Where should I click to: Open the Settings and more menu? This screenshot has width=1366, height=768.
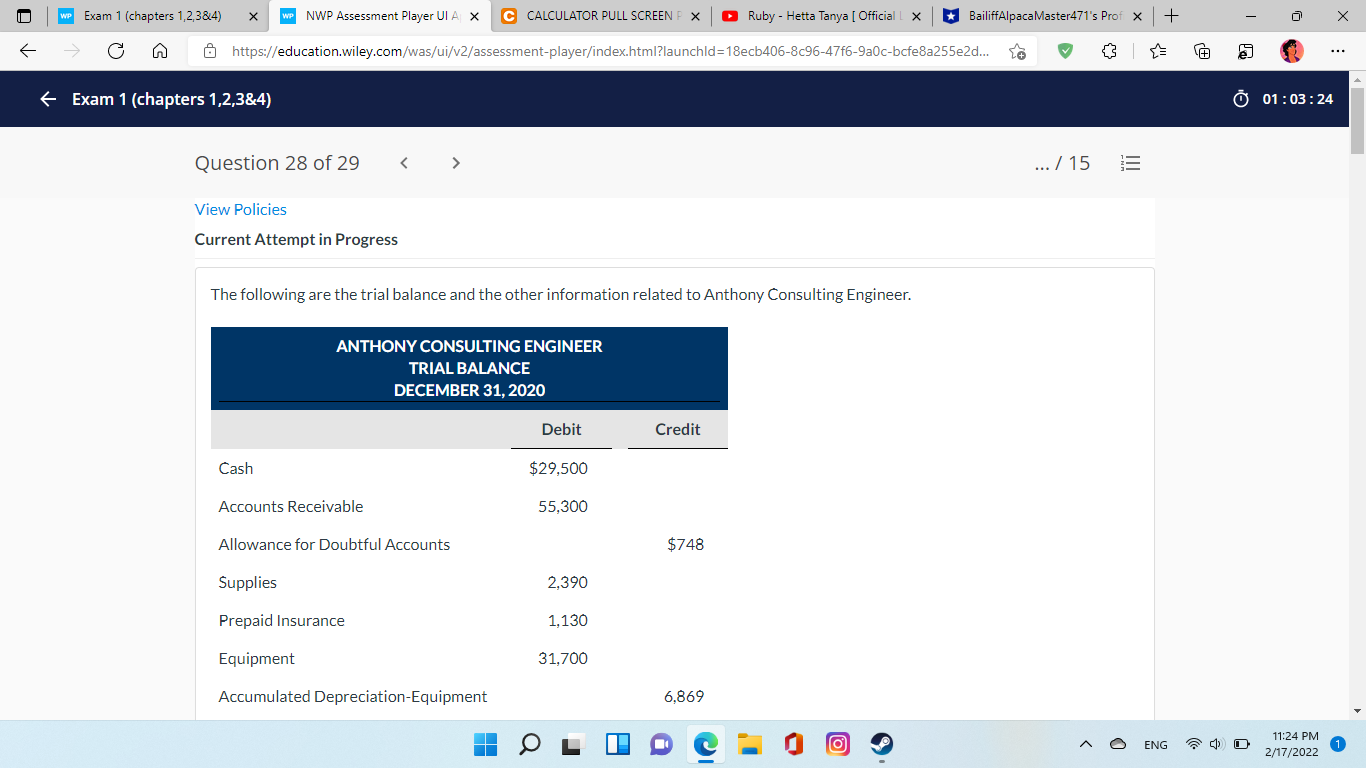(x=1336, y=50)
